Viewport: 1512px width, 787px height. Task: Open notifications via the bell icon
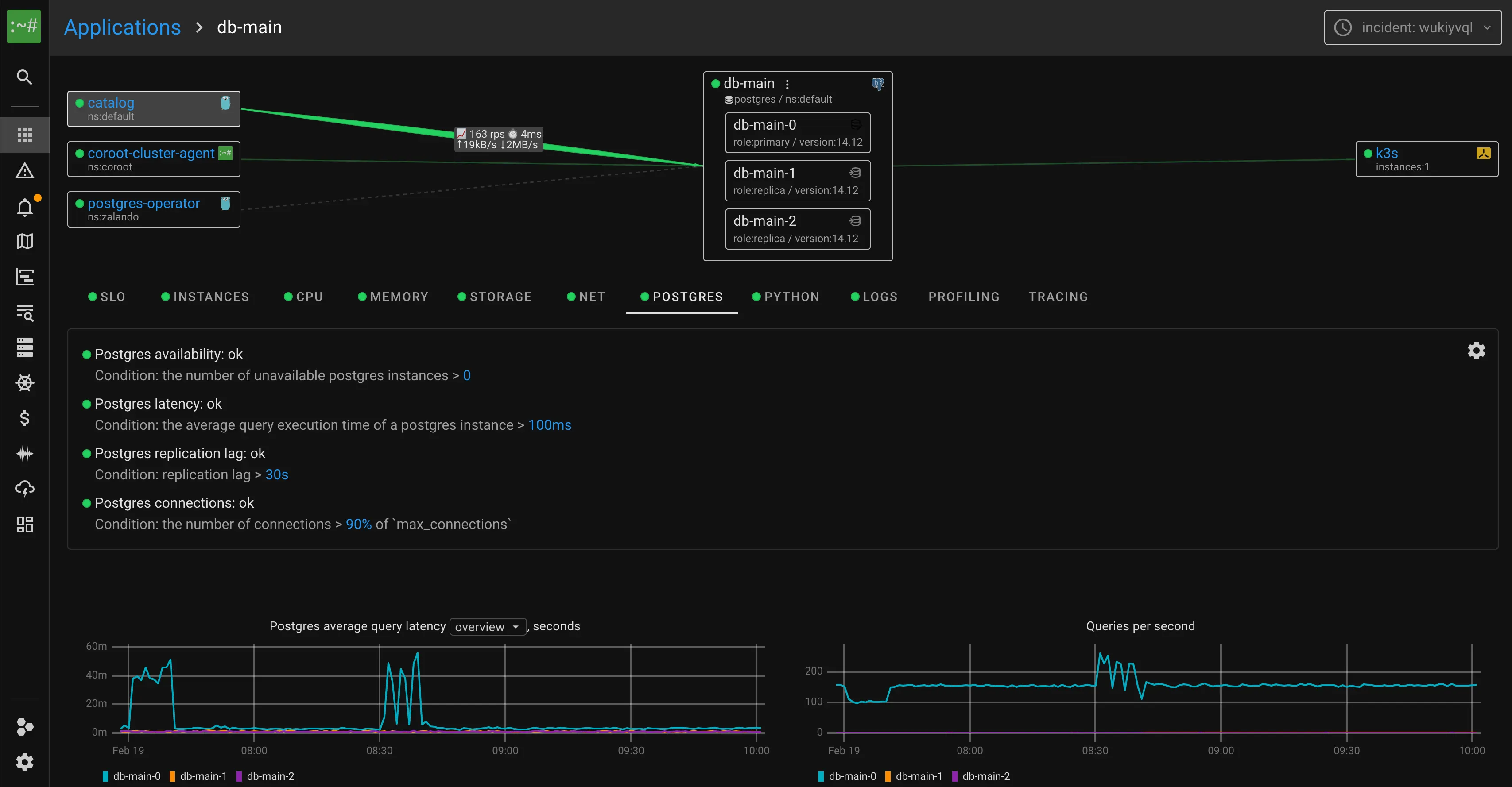(24, 207)
